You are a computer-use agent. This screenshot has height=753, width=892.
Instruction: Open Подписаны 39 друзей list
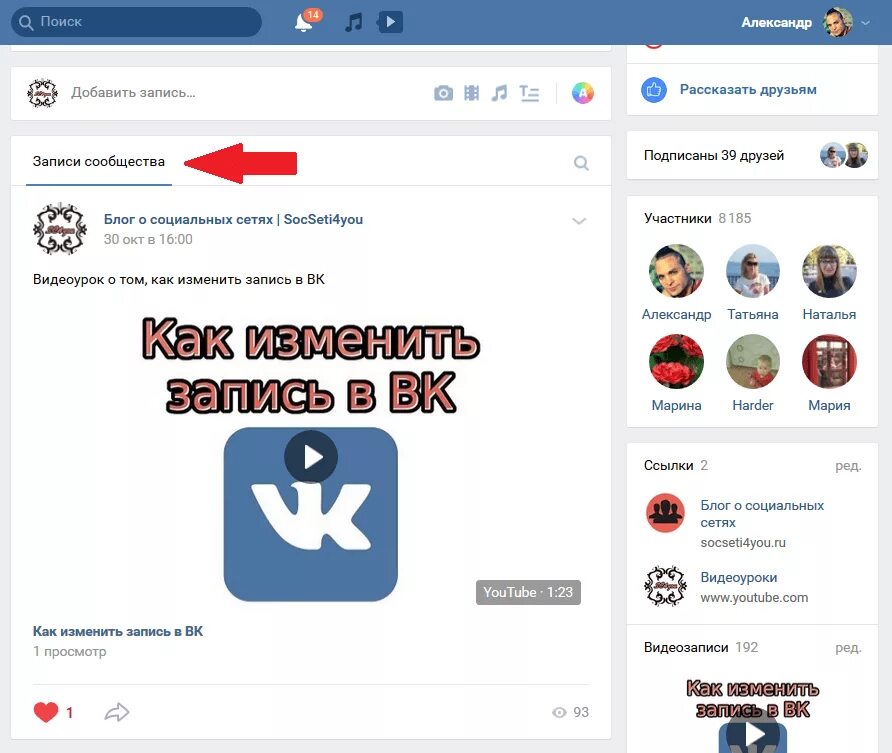pos(714,155)
